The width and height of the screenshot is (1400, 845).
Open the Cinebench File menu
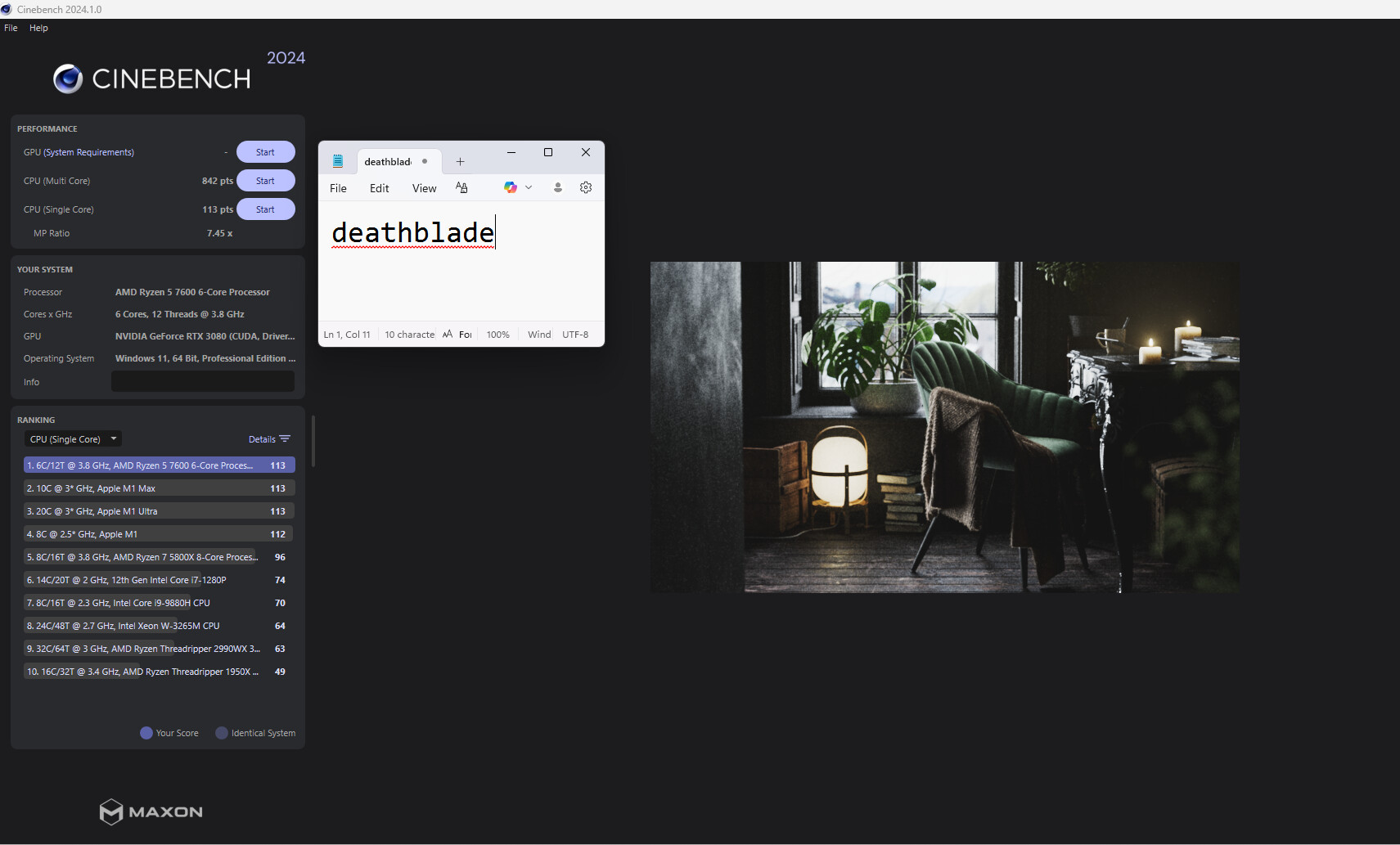pyautogui.click(x=11, y=28)
